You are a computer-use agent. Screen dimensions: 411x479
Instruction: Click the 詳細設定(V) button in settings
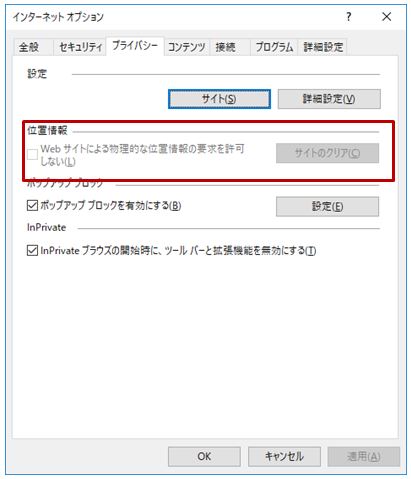pos(329,99)
